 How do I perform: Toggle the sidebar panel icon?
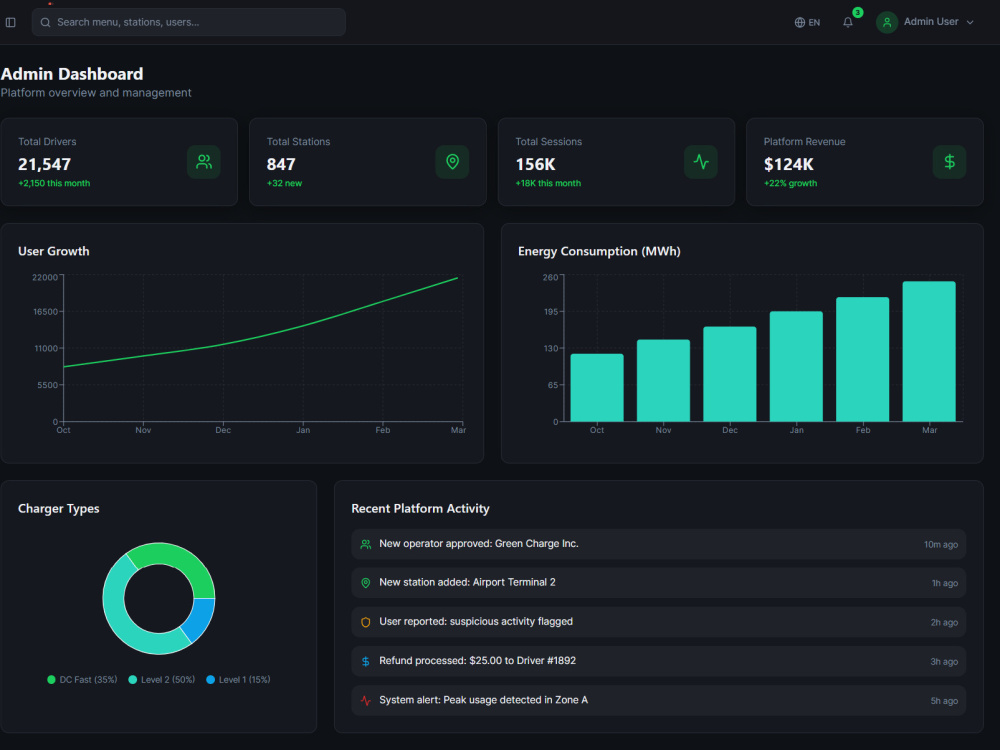coord(11,22)
